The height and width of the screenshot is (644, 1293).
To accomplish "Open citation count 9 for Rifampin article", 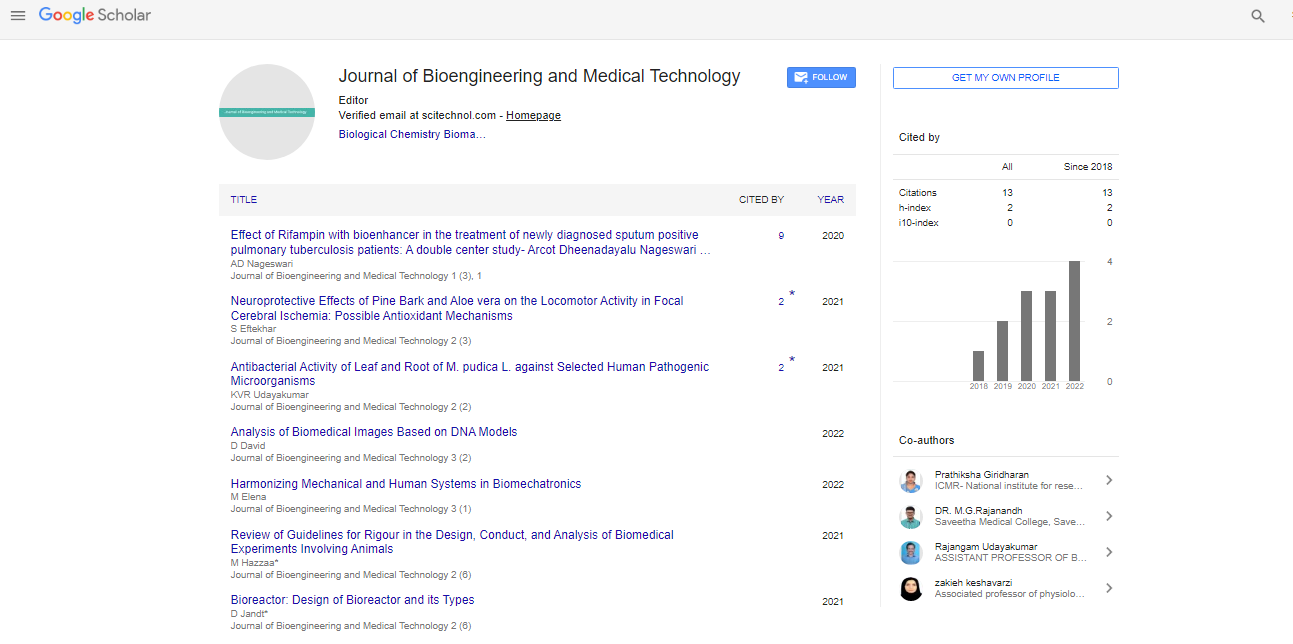I will 781,236.
